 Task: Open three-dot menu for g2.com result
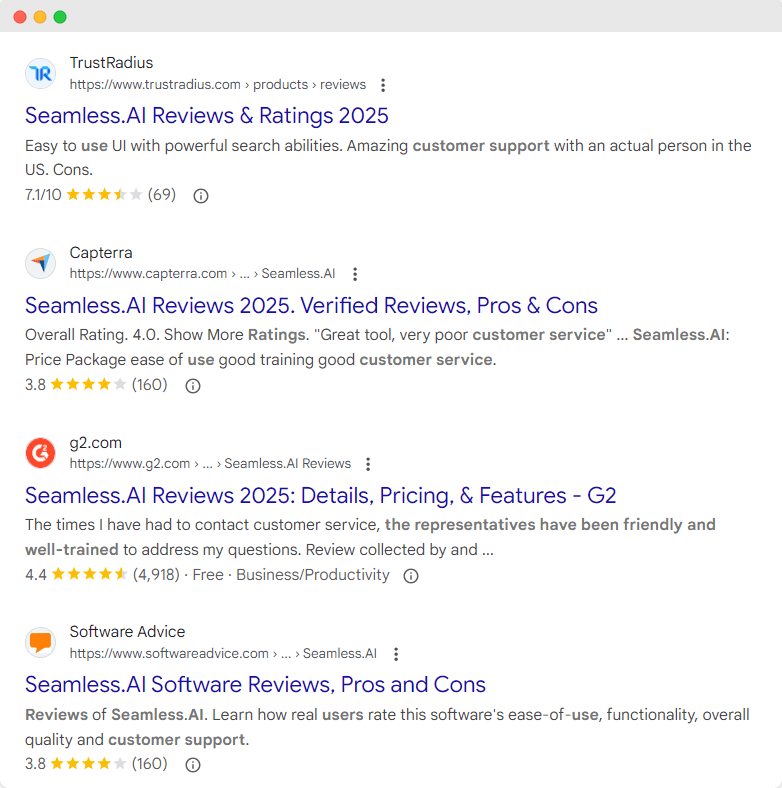pos(368,464)
